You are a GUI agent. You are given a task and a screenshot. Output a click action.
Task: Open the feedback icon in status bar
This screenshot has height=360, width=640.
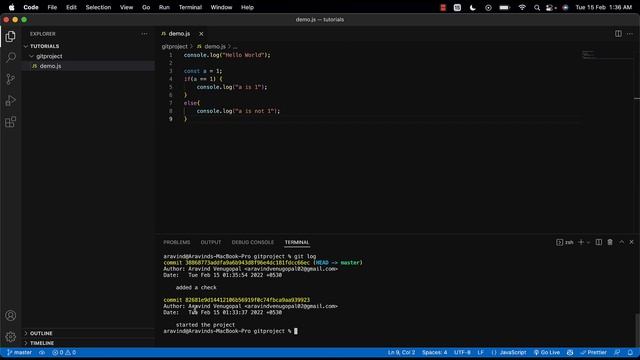coord(617,353)
